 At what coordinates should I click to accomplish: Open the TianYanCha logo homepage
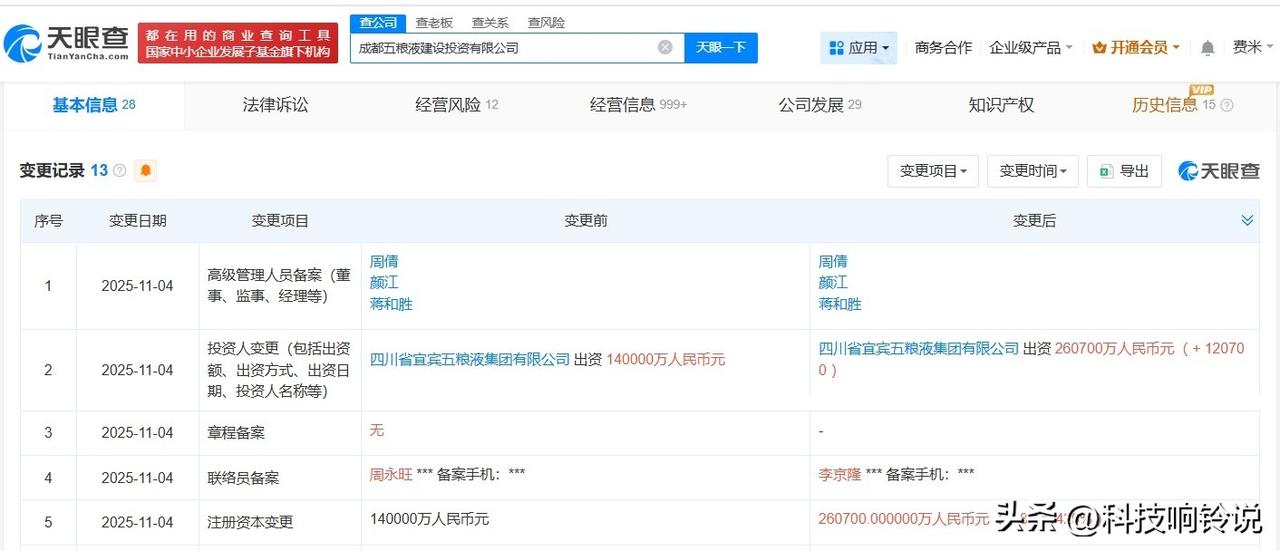66,41
